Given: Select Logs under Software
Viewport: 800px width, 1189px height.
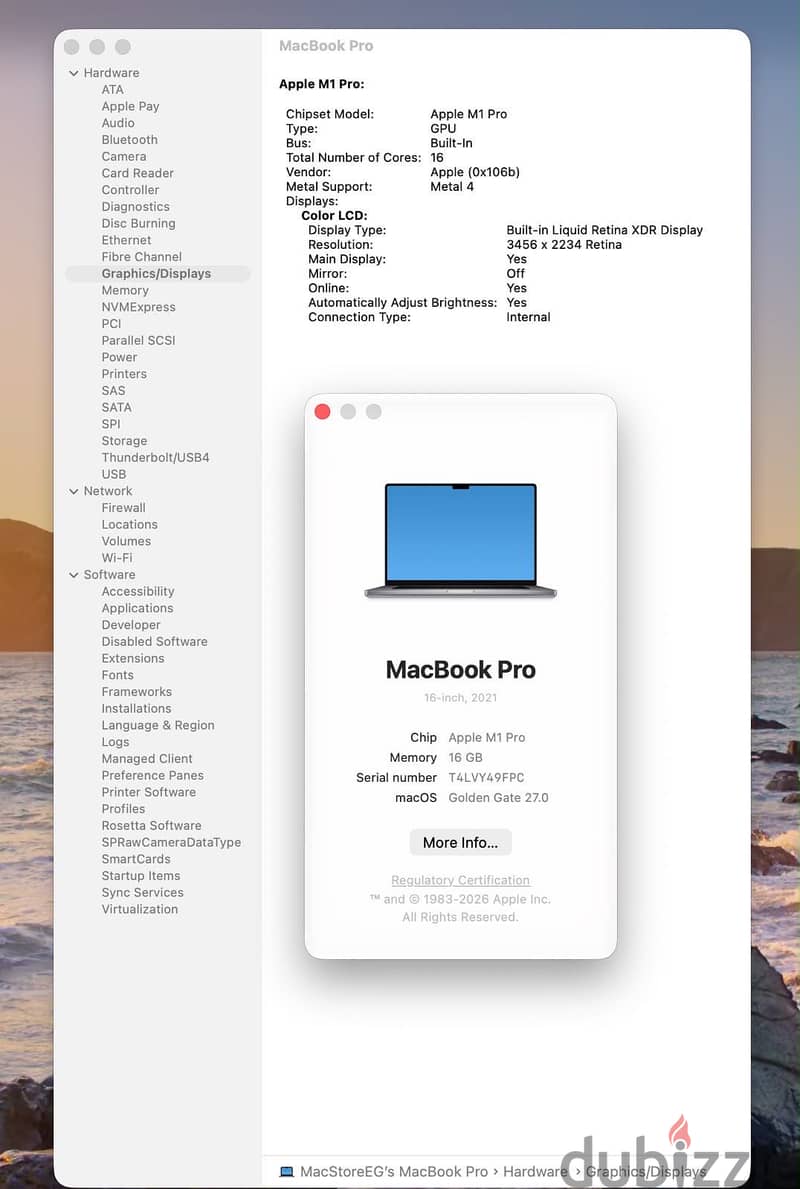Looking at the screenshot, I should click(x=115, y=742).
